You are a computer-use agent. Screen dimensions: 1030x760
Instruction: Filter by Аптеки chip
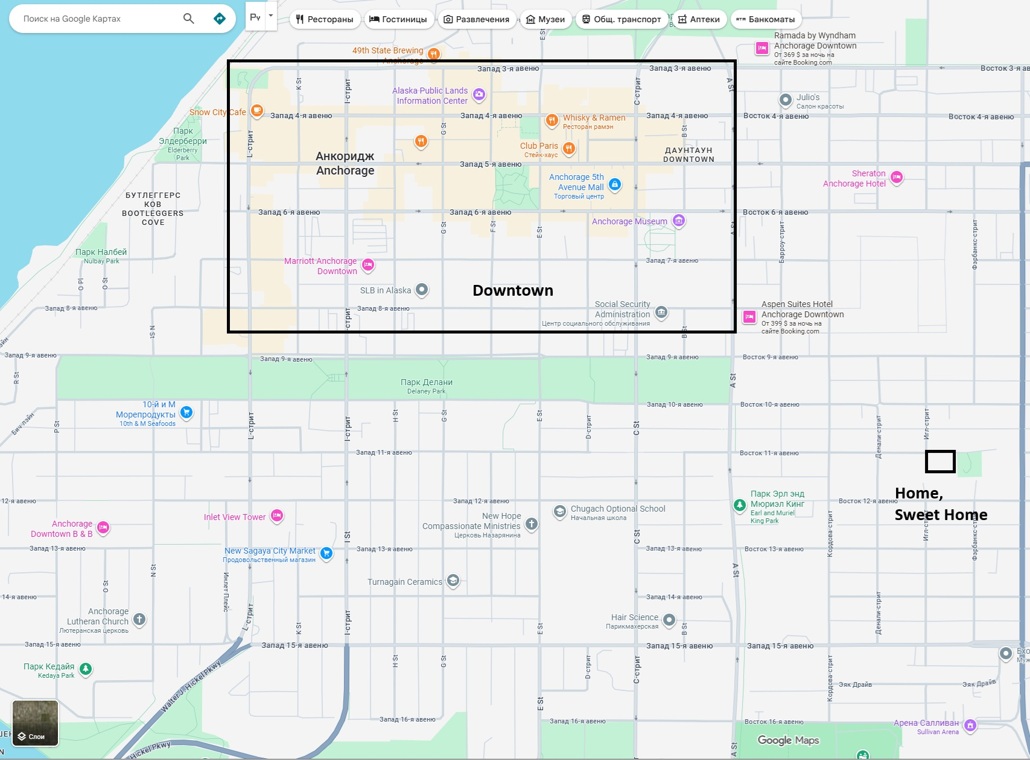pos(699,19)
